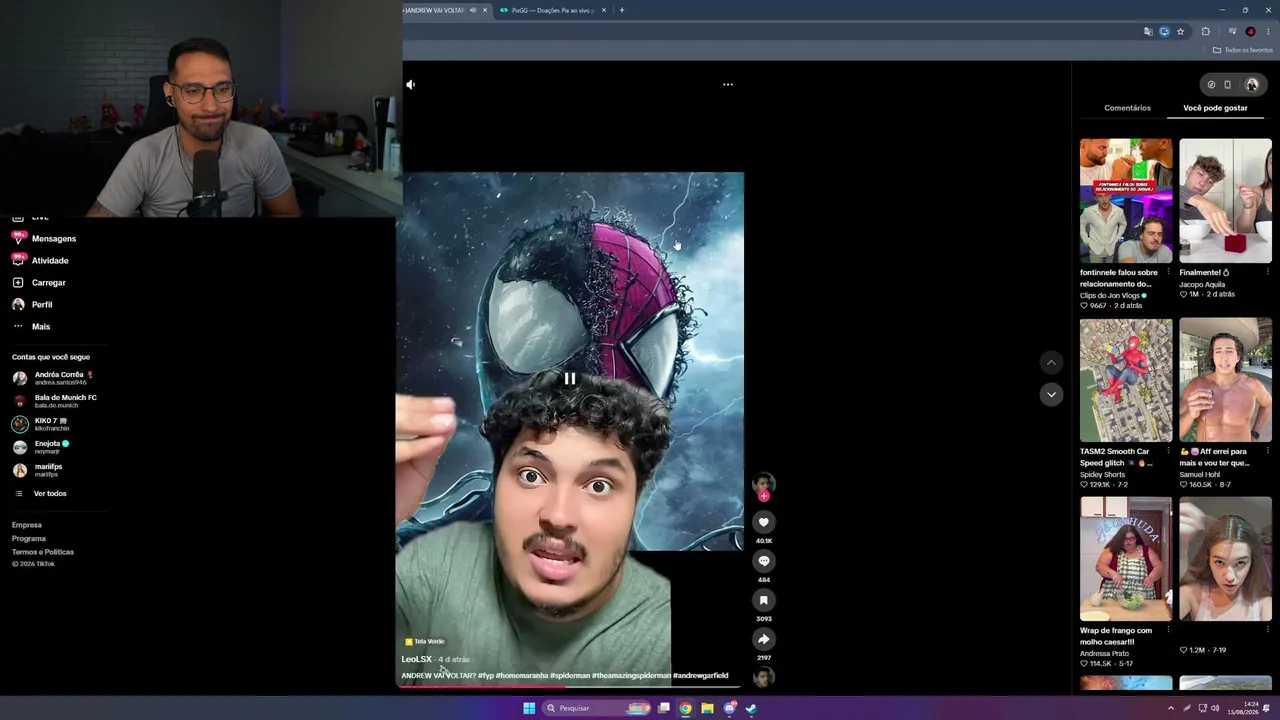Click the Chrome profile avatar in toolbar
This screenshot has height=720, width=1280.
[x=1250, y=32]
